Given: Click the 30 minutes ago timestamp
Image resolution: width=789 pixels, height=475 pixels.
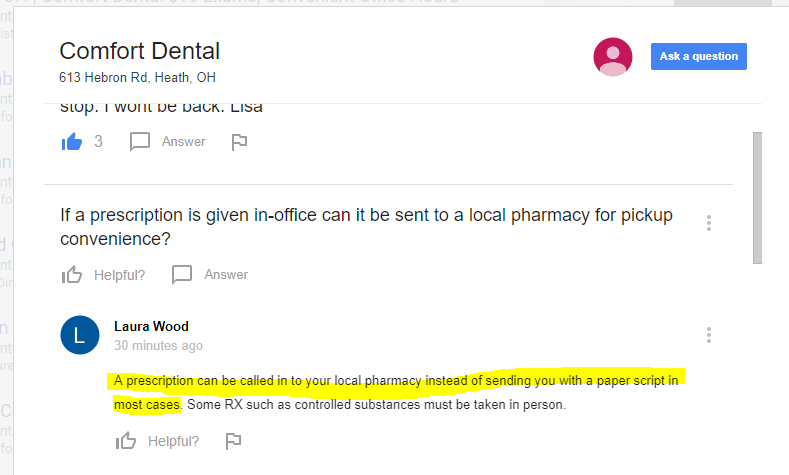Looking at the screenshot, I should pyautogui.click(x=158, y=346).
